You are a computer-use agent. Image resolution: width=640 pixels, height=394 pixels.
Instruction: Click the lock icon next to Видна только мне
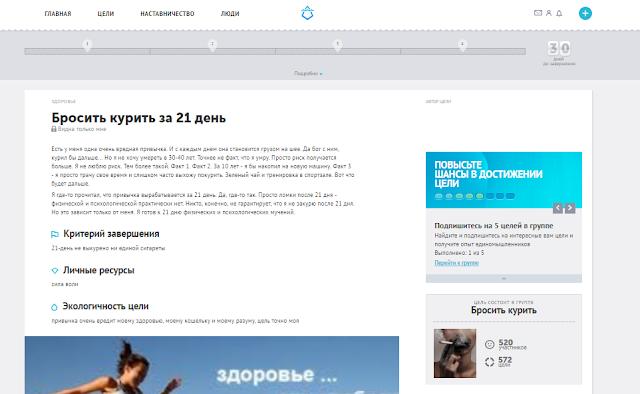pyautogui.click(x=53, y=129)
